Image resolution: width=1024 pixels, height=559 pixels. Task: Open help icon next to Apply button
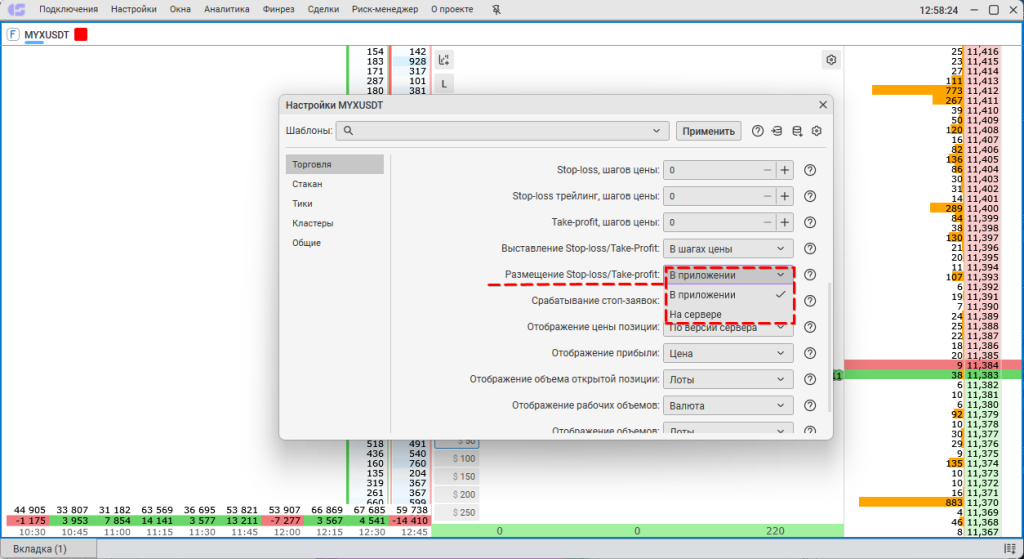[x=757, y=131]
